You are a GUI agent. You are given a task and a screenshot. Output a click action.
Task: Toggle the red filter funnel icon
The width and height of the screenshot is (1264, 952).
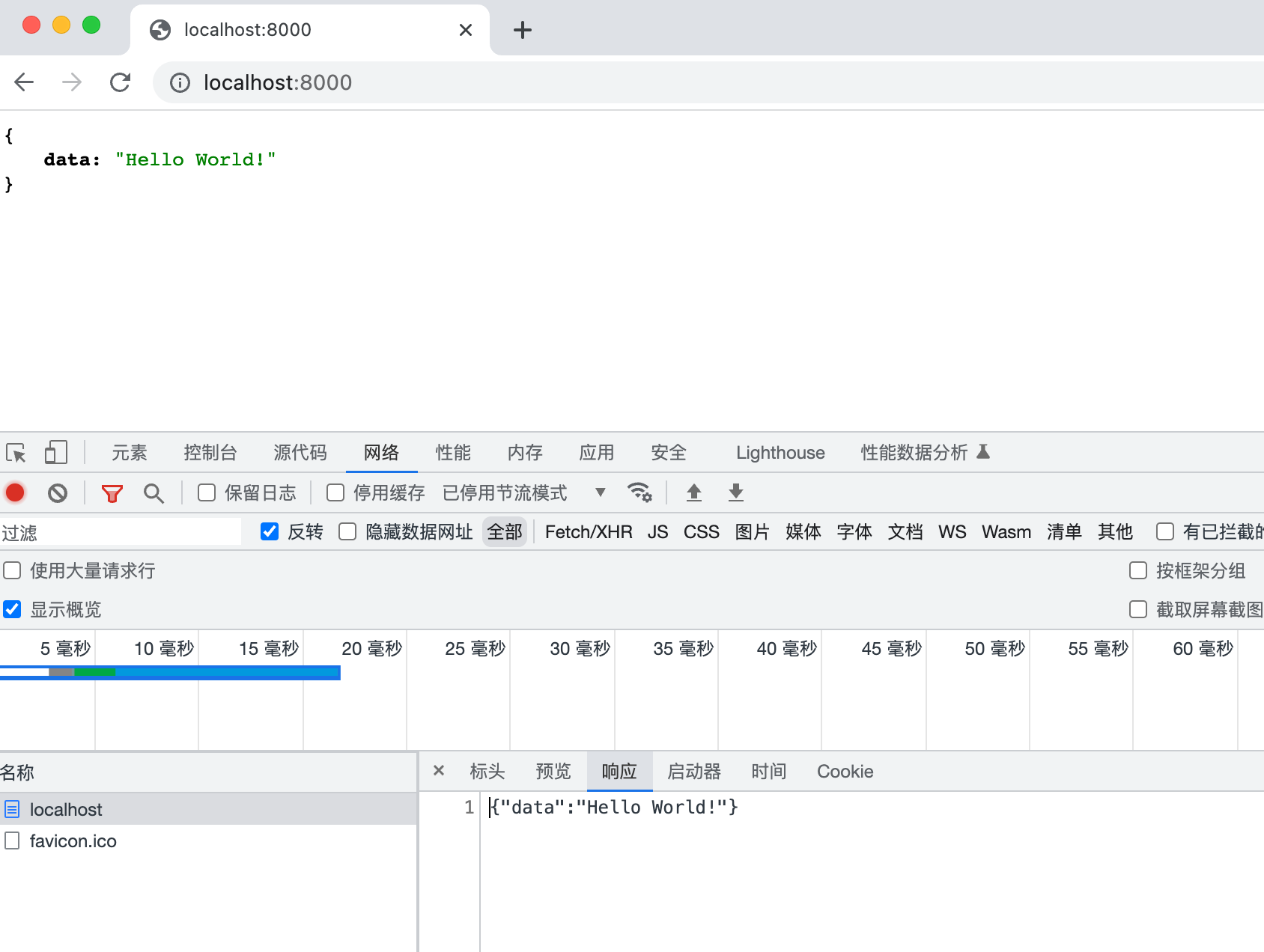click(112, 493)
